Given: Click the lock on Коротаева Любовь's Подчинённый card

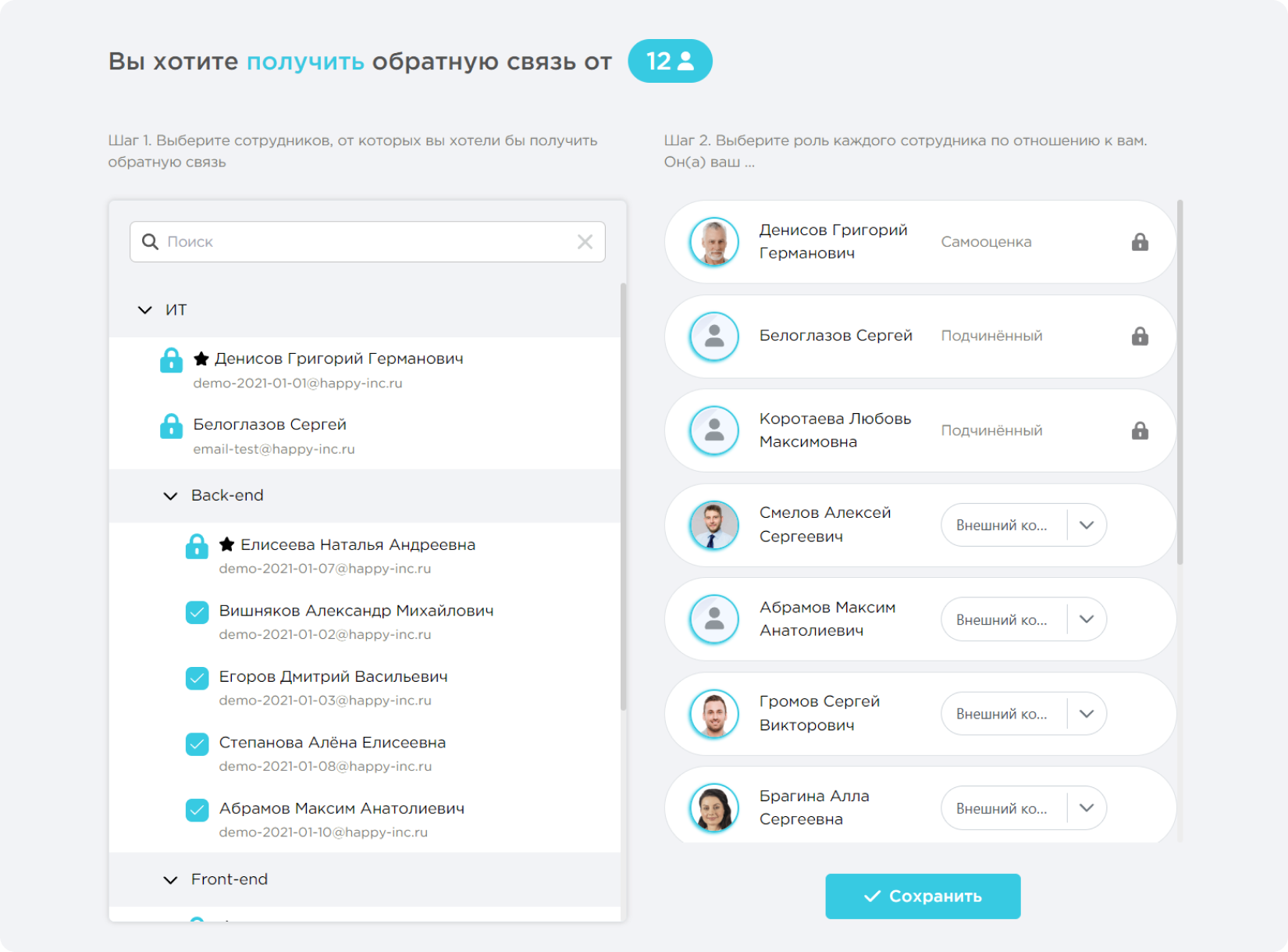Looking at the screenshot, I should pos(1140,430).
